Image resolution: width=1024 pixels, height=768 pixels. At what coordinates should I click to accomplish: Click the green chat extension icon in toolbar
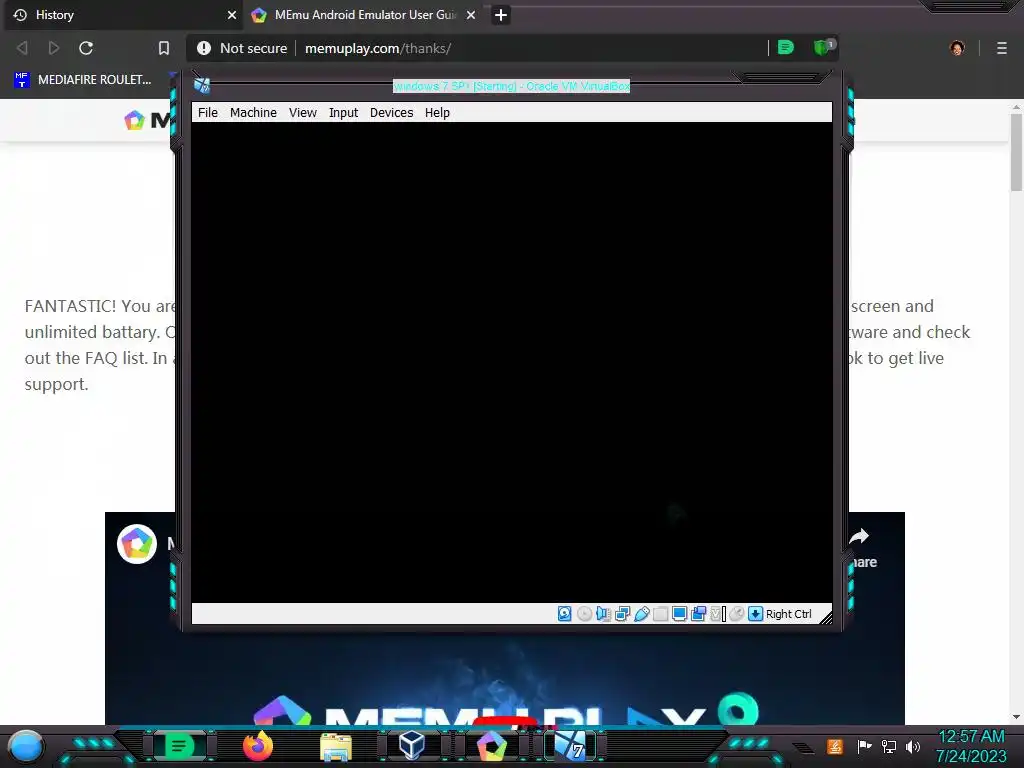coord(786,48)
